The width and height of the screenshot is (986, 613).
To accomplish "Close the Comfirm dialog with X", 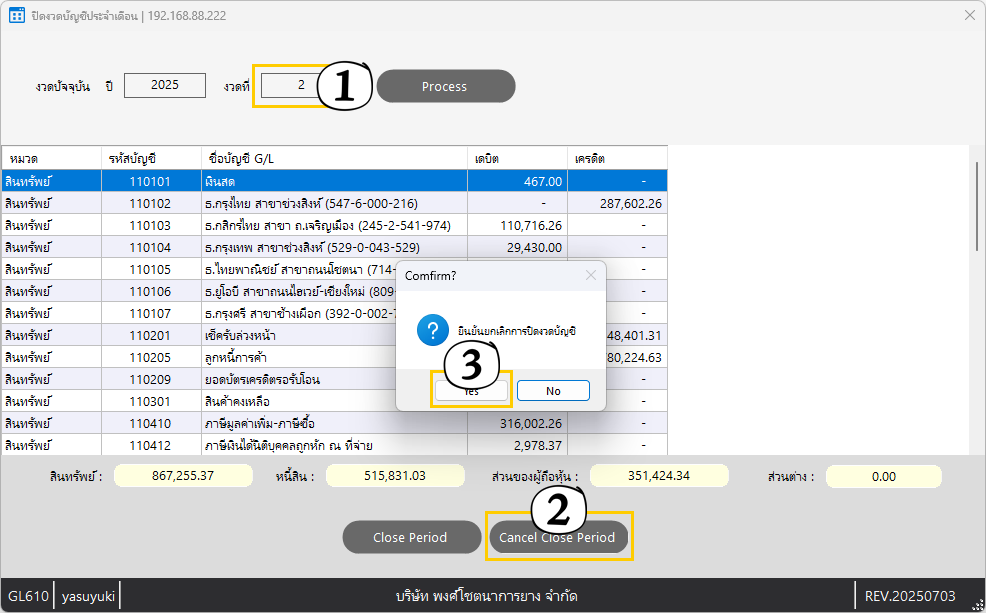I will [x=590, y=275].
